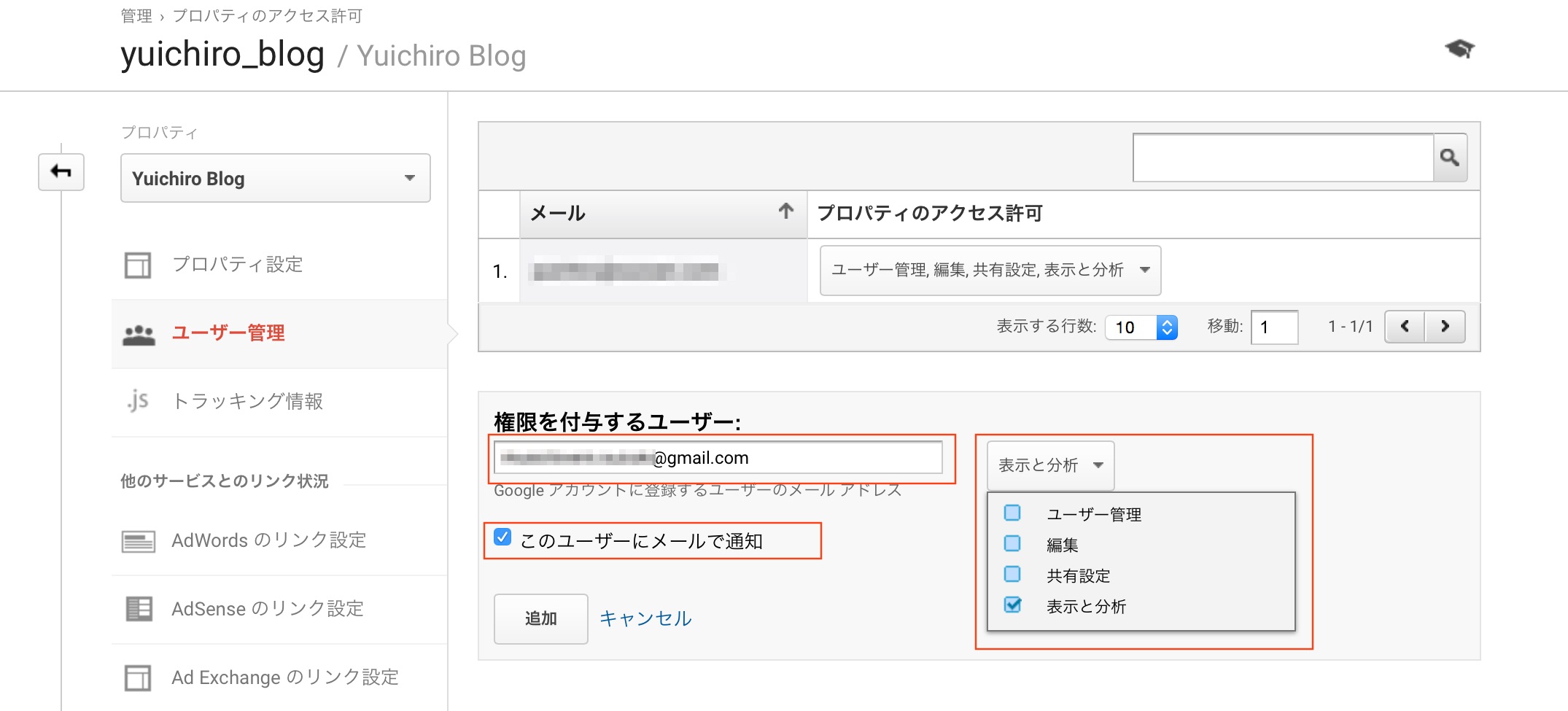Change 表示する行数 rows selector

tap(1141, 327)
